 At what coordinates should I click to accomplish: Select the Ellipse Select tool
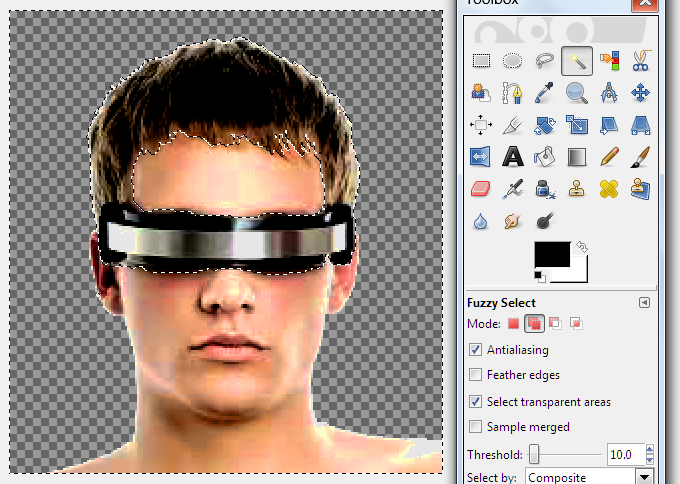pos(512,60)
